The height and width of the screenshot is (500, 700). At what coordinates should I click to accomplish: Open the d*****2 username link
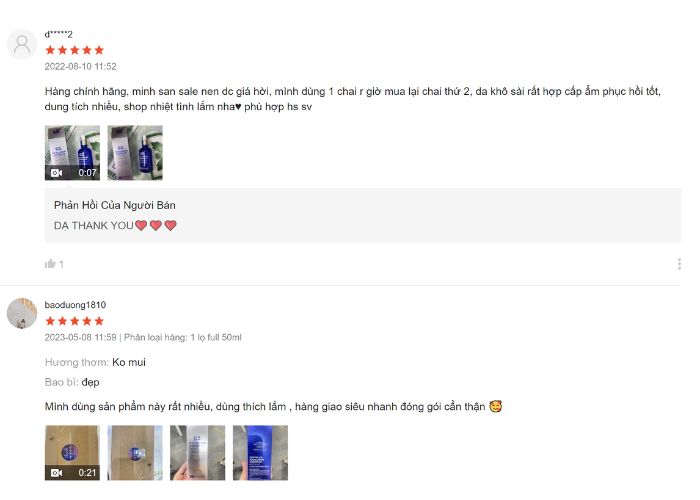tap(58, 34)
